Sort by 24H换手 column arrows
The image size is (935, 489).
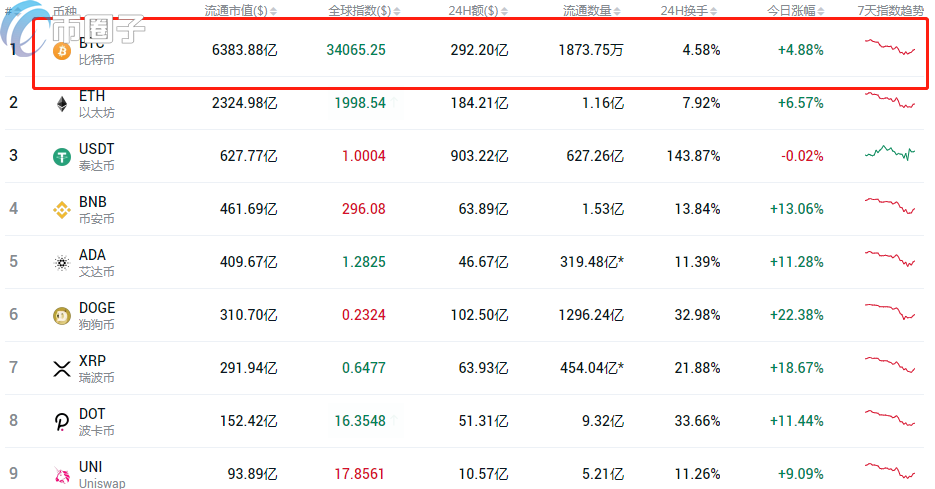click(x=714, y=11)
